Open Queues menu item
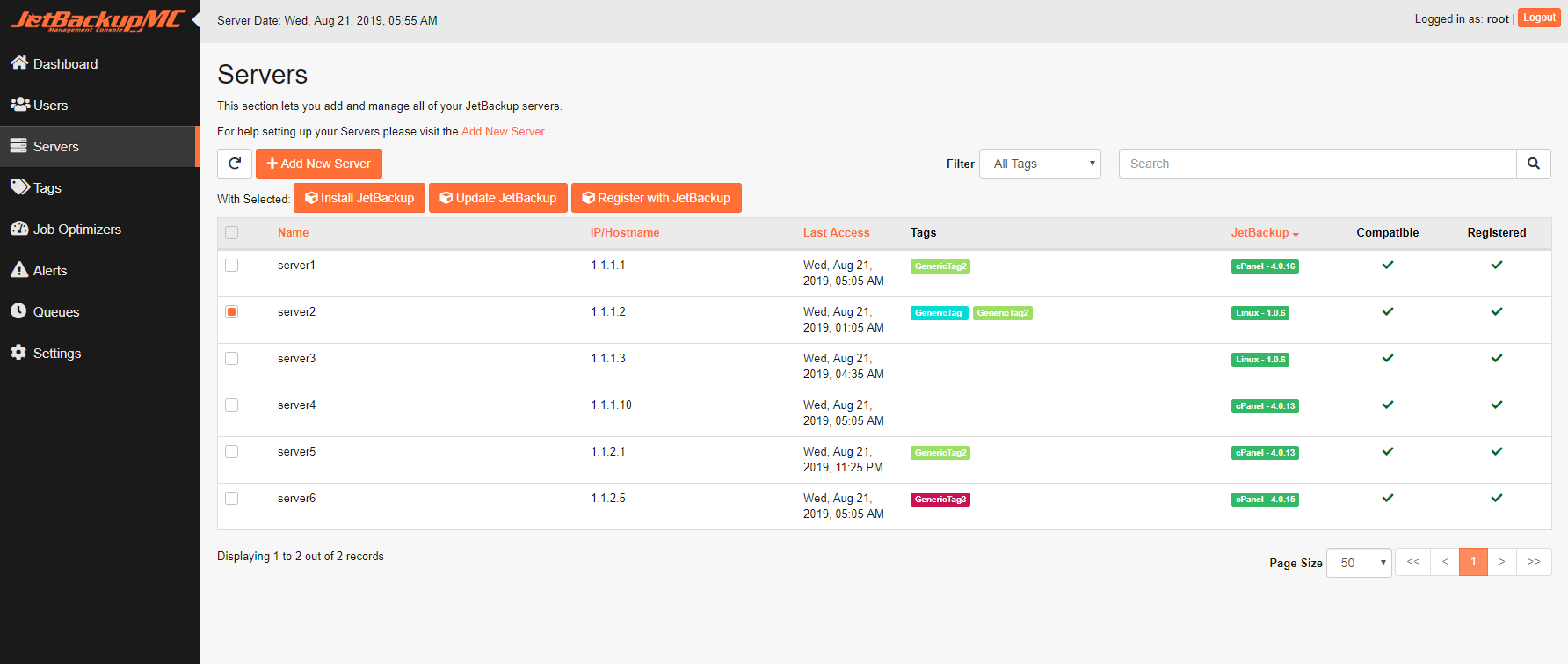 click(x=99, y=311)
